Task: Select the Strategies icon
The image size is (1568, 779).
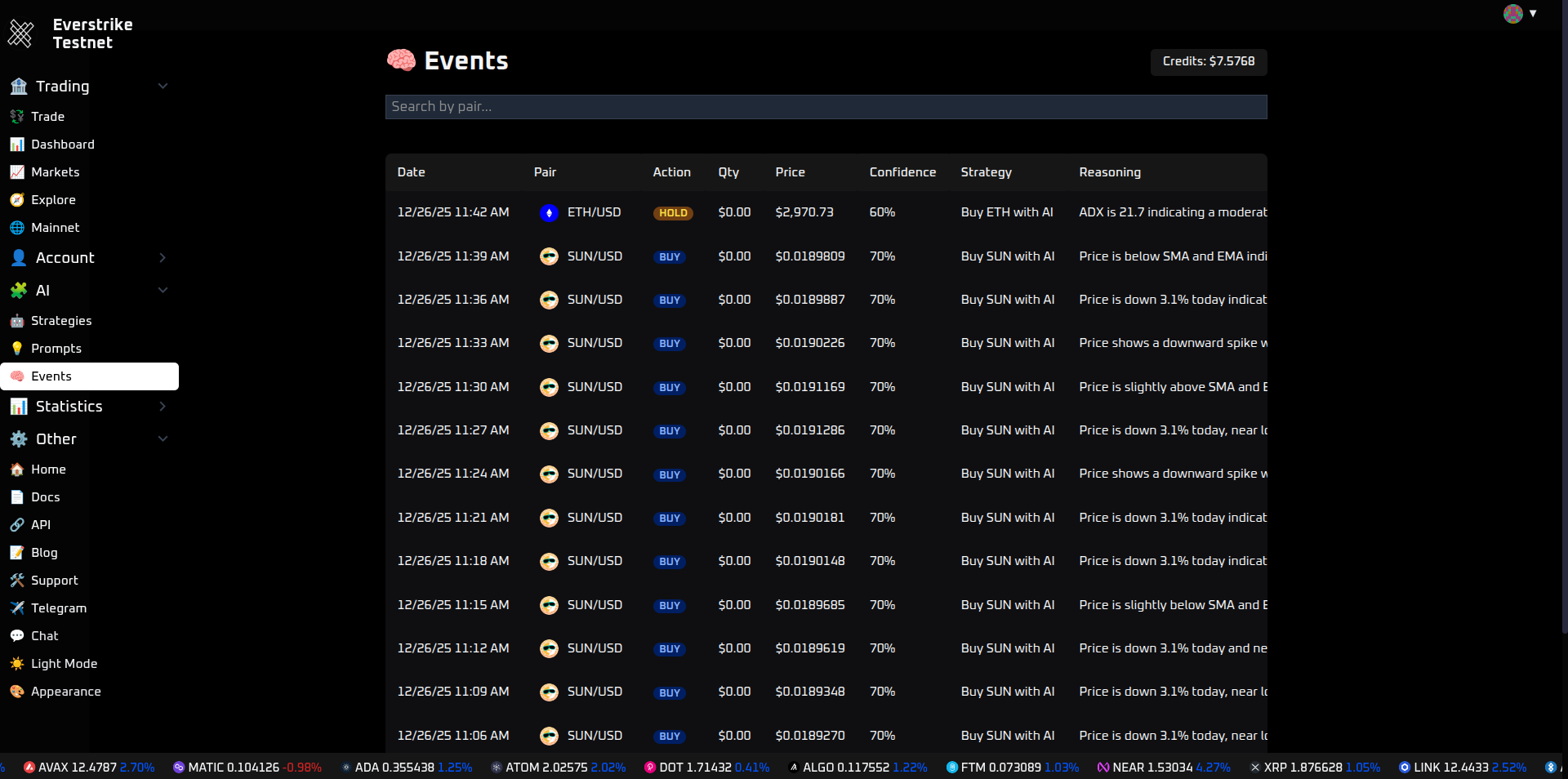Action: coord(17,321)
